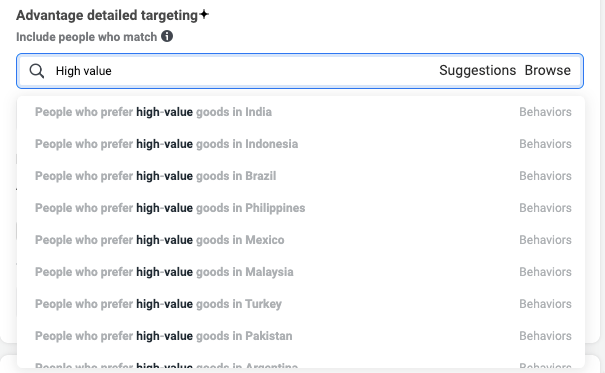Click Behaviors label on Pakistan row

pyautogui.click(x=545, y=336)
